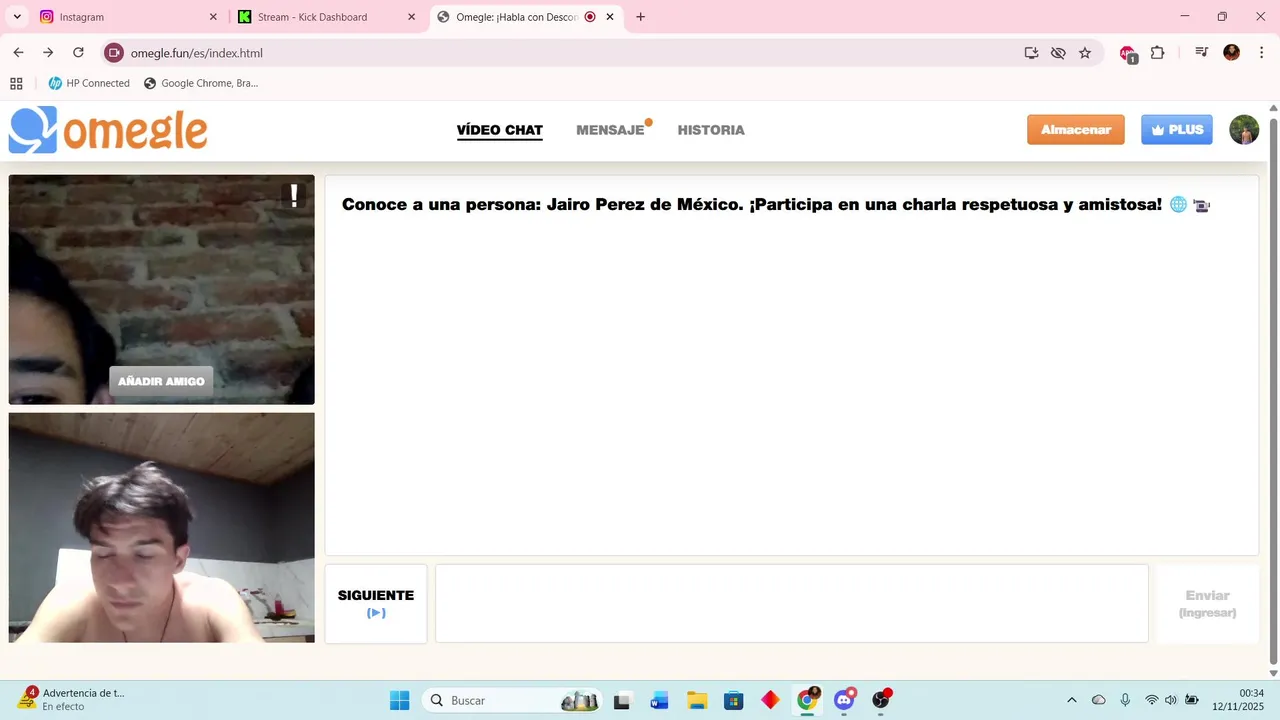Click the exclamation report icon on stranger video
1280x720 pixels.
pos(294,195)
